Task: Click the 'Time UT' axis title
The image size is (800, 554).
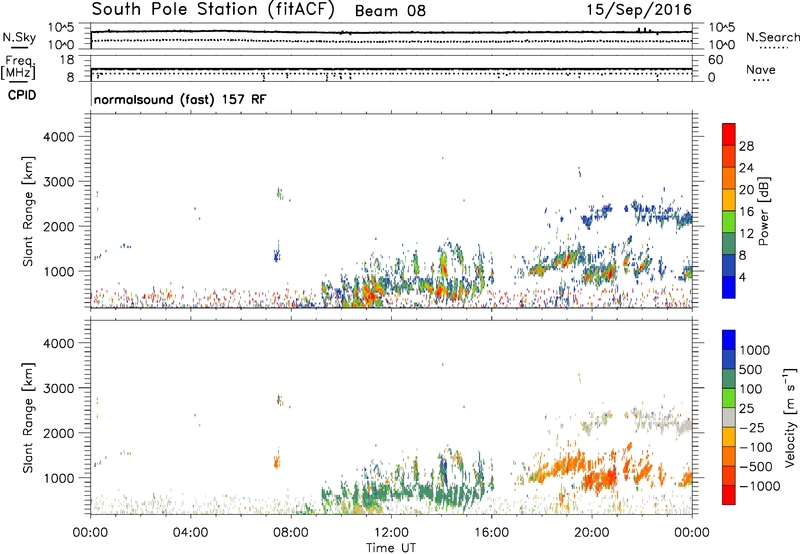Action: (x=391, y=548)
